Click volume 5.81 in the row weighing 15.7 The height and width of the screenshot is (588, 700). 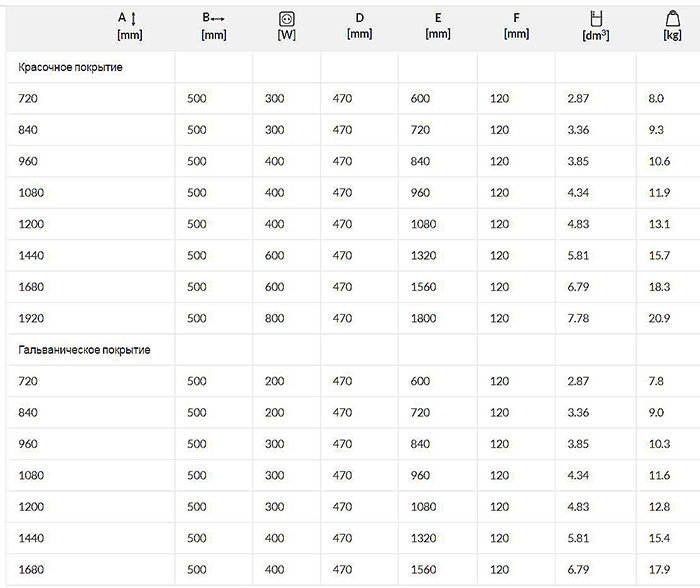[x=578, y=255]
